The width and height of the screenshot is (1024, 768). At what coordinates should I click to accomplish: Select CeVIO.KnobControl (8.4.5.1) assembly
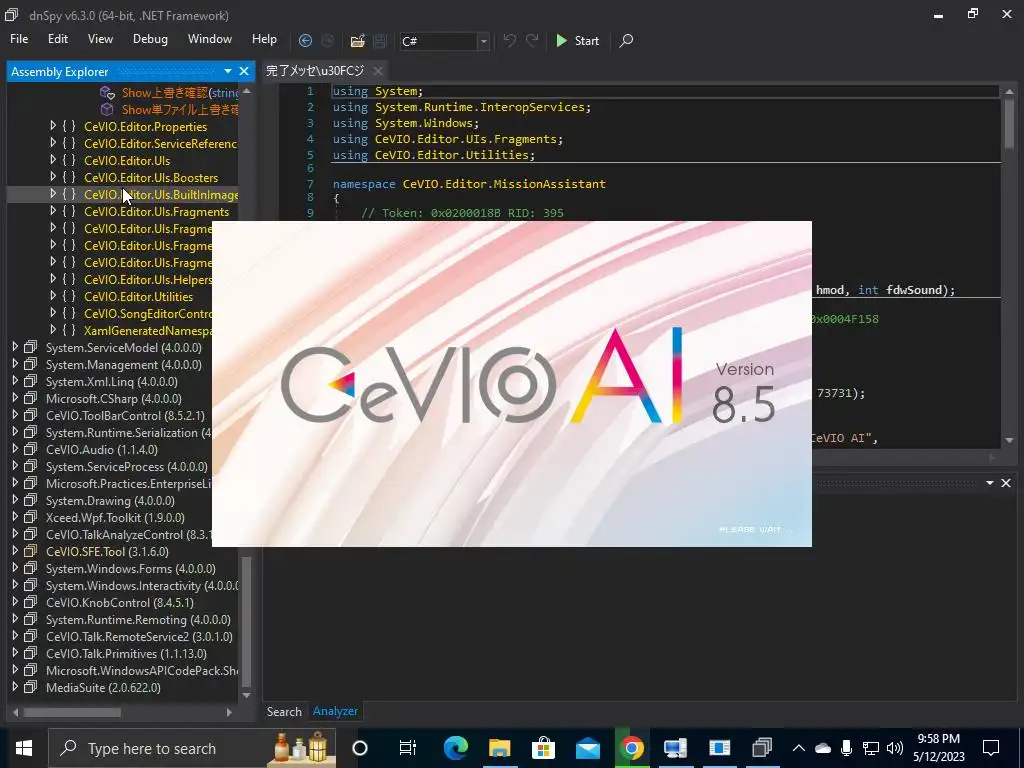coord(120,602)
